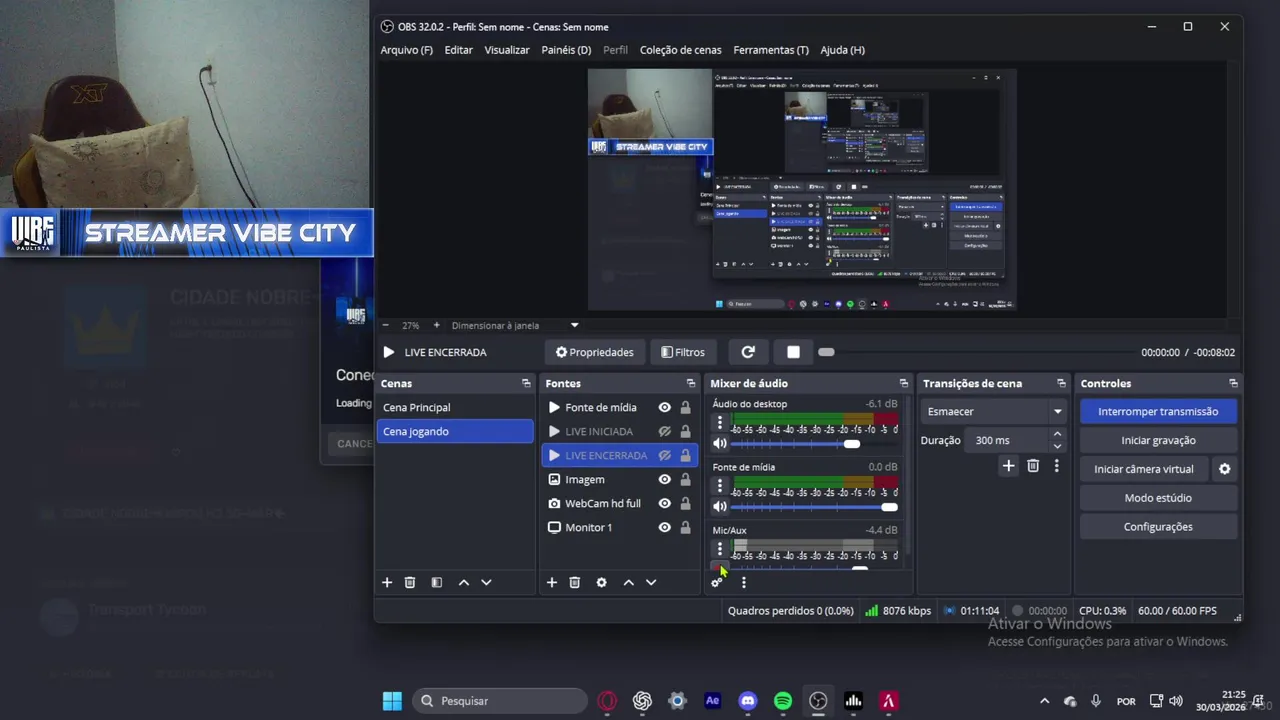Play the LIVE ENCERRADA media
The height and width of the screenshot is (720, 1280).
point(389,352)
